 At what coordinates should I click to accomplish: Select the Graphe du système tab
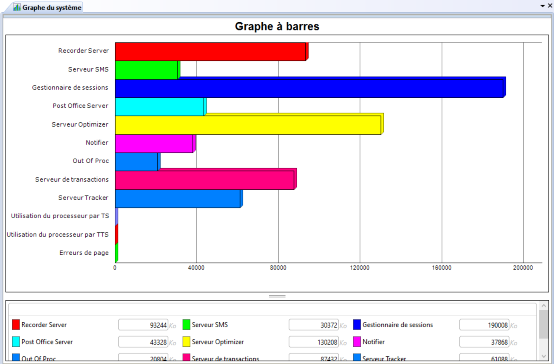(x=47, y=7)
